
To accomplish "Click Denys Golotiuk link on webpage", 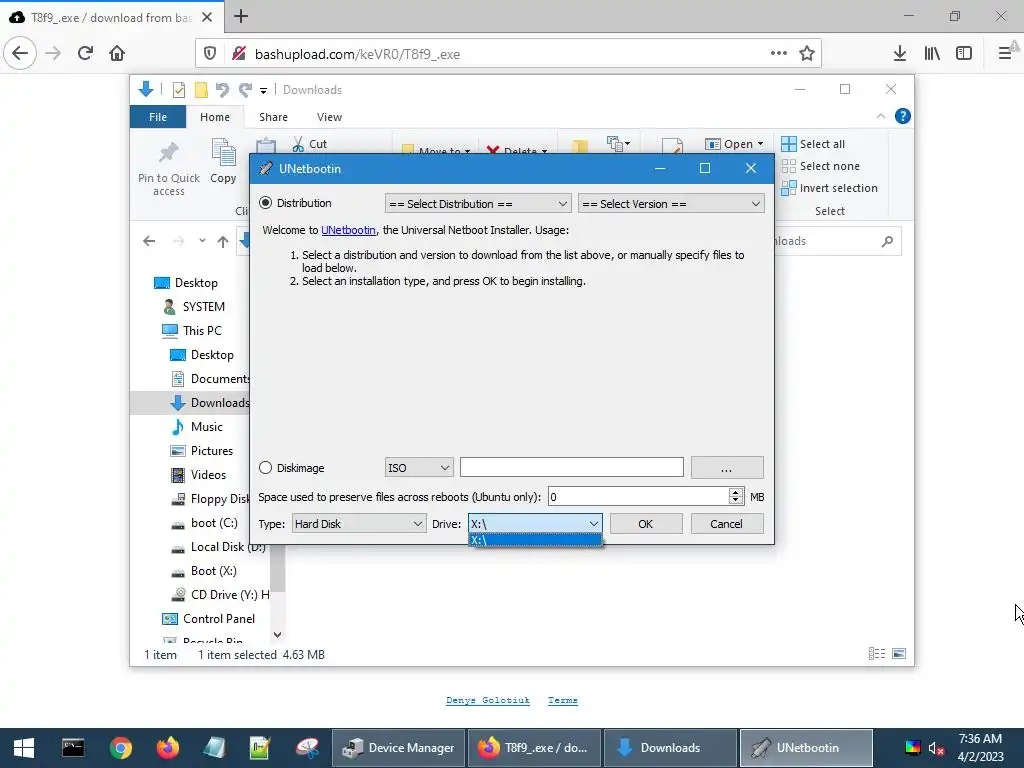I will point(488,700).
